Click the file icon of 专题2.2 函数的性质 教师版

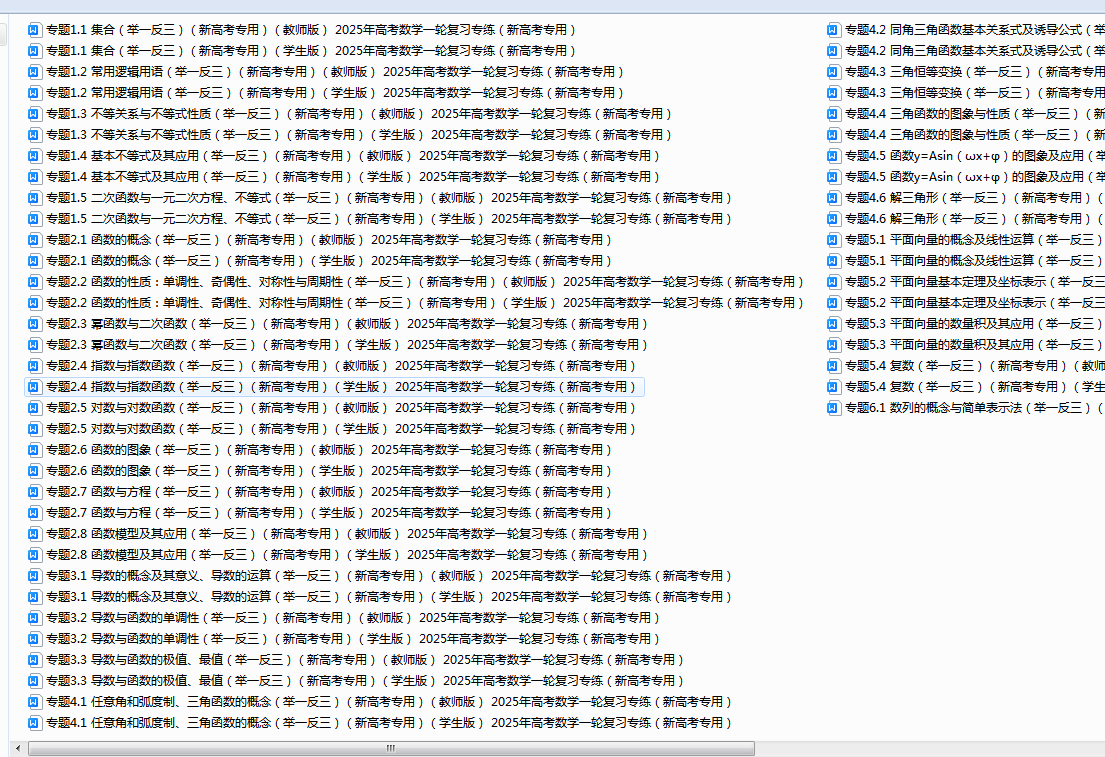(x=34, y=282)
